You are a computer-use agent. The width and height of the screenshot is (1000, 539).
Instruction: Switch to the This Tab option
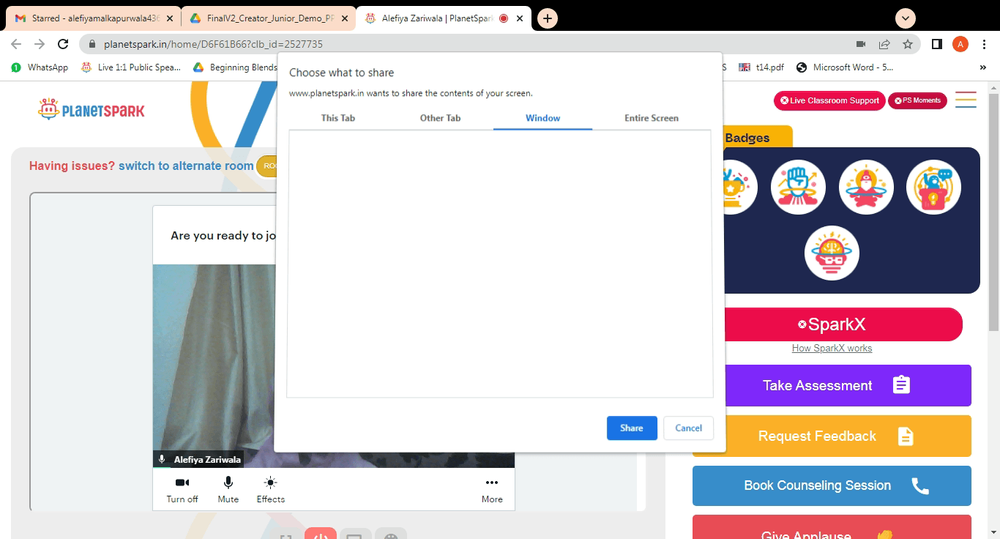338,118
